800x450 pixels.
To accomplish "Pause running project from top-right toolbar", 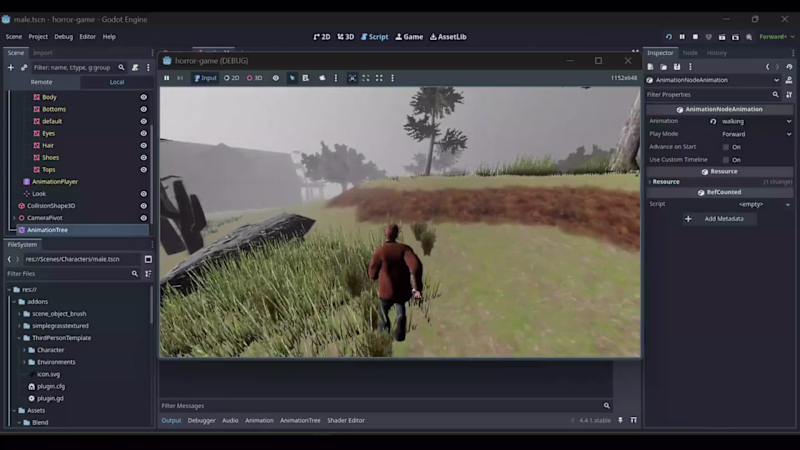I will click(682, 37).
